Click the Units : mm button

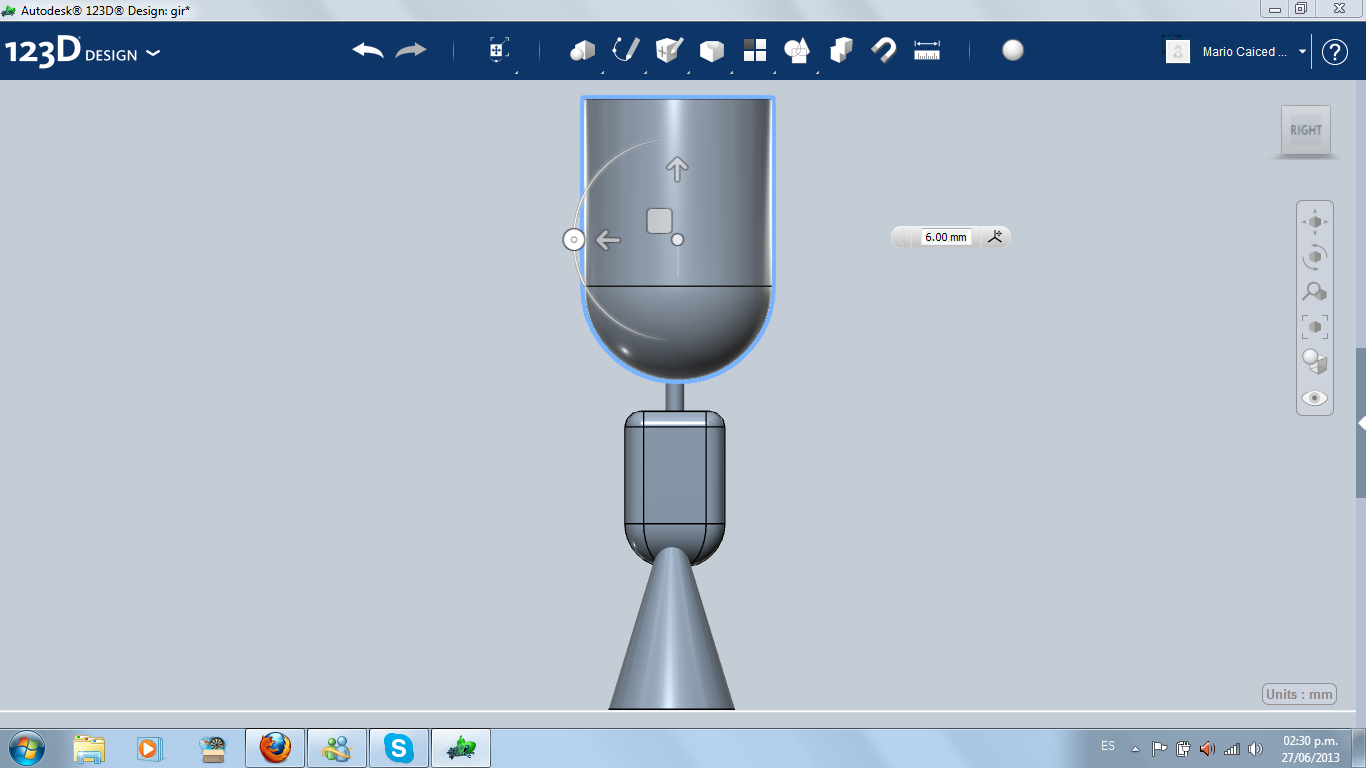click(x=1300, y=695)
